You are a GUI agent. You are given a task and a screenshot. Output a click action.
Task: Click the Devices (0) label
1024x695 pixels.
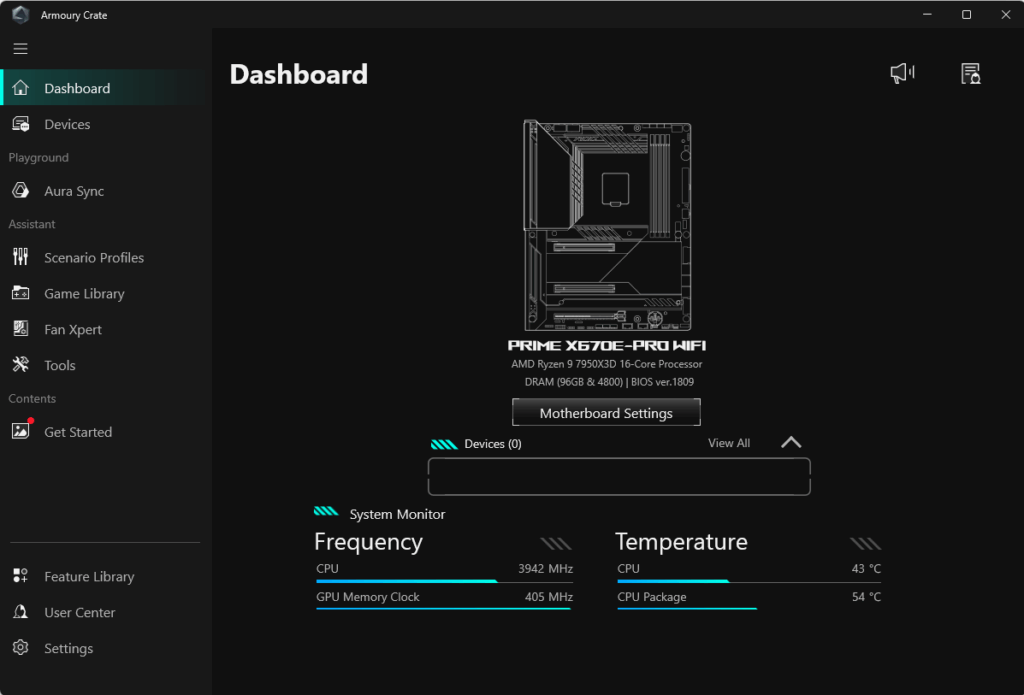[x=492, y=444]
